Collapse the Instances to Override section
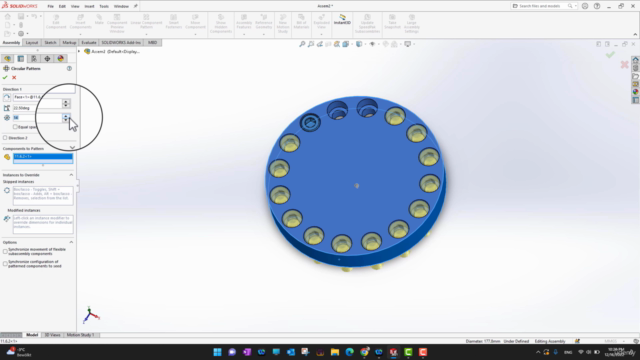Screen dimensions: 640x360 point(71,175)
